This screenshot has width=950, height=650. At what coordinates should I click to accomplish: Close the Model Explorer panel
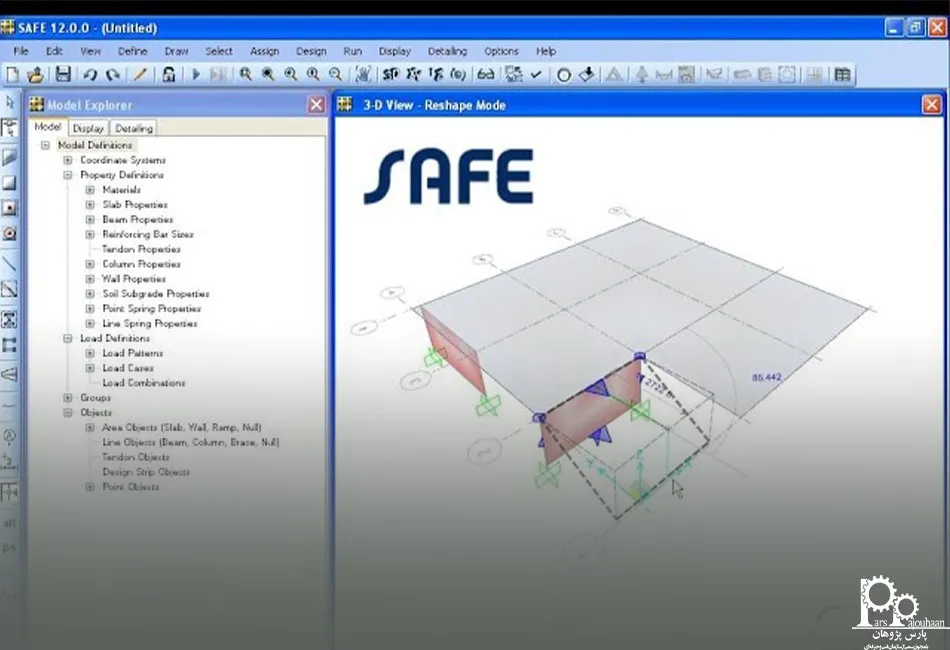pos(316,105)
